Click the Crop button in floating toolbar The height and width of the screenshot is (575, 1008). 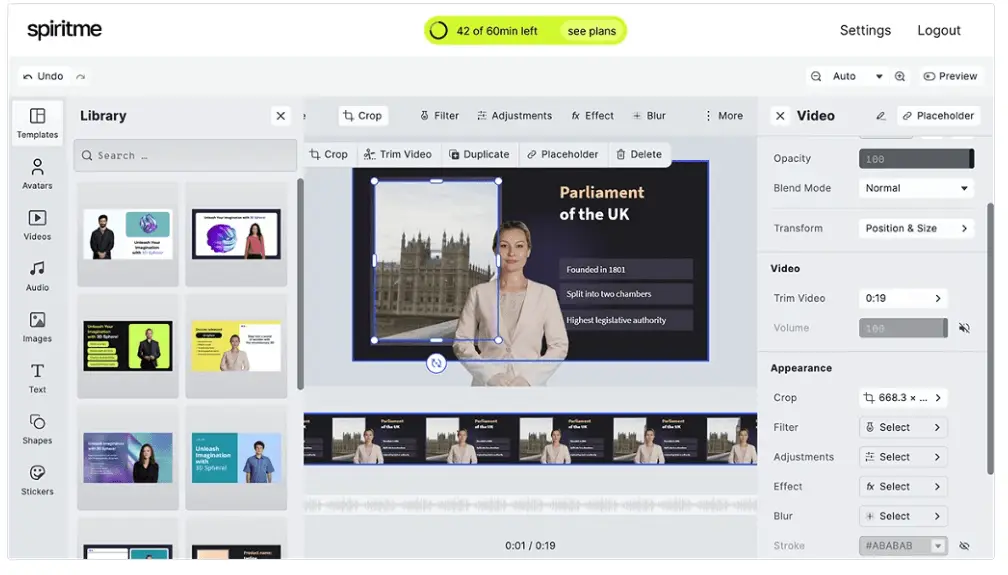point(328,154)
